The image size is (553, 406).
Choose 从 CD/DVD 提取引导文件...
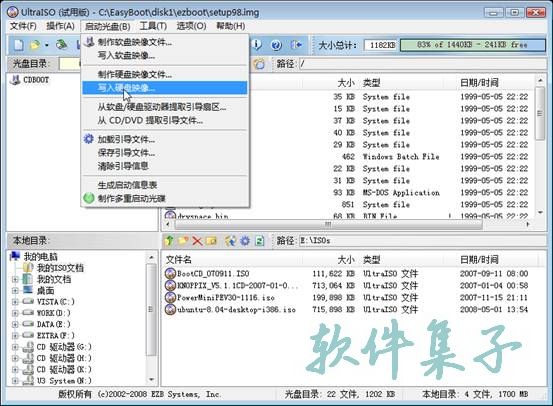[165, 120]
